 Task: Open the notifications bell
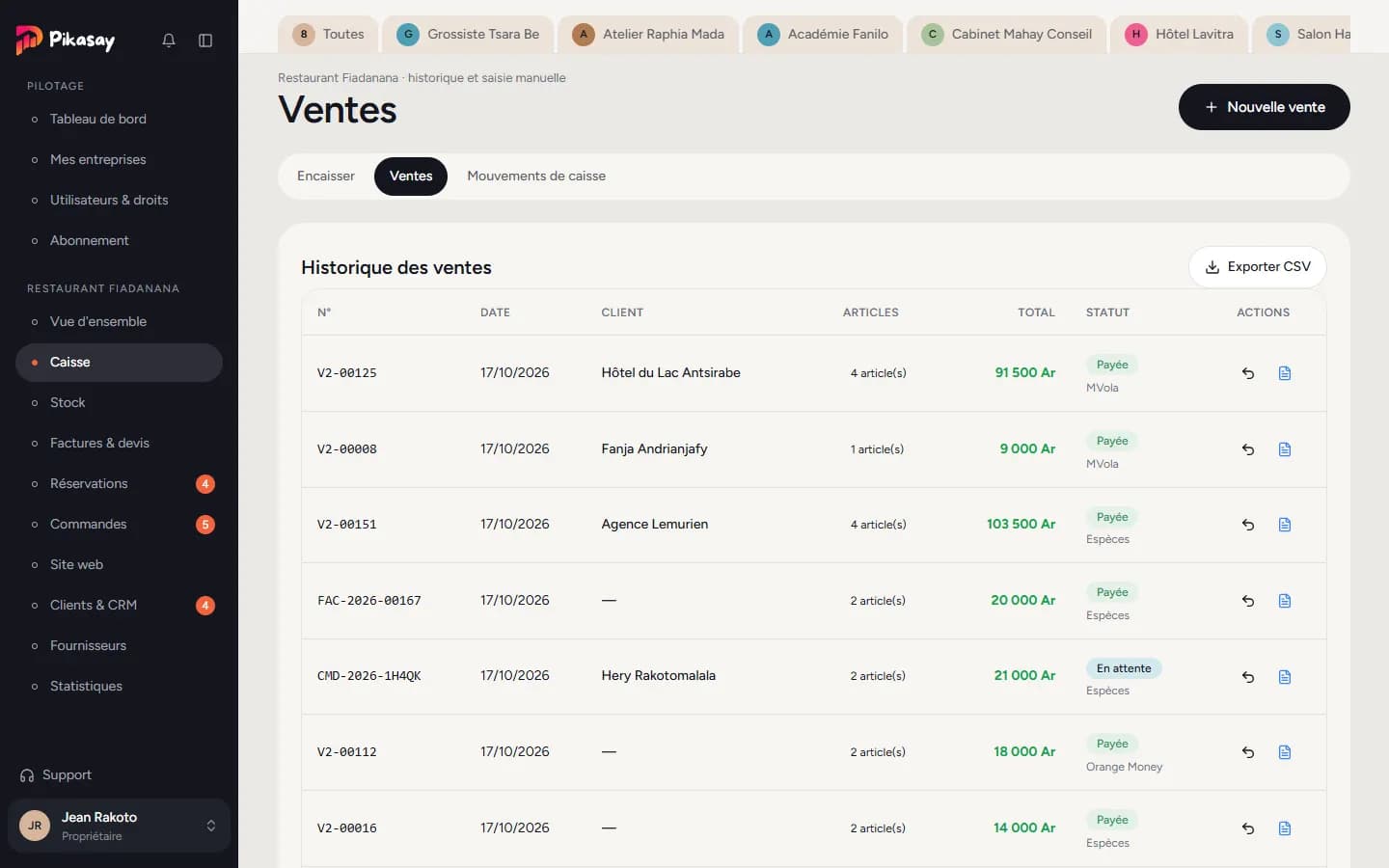(x=169, y=41)
